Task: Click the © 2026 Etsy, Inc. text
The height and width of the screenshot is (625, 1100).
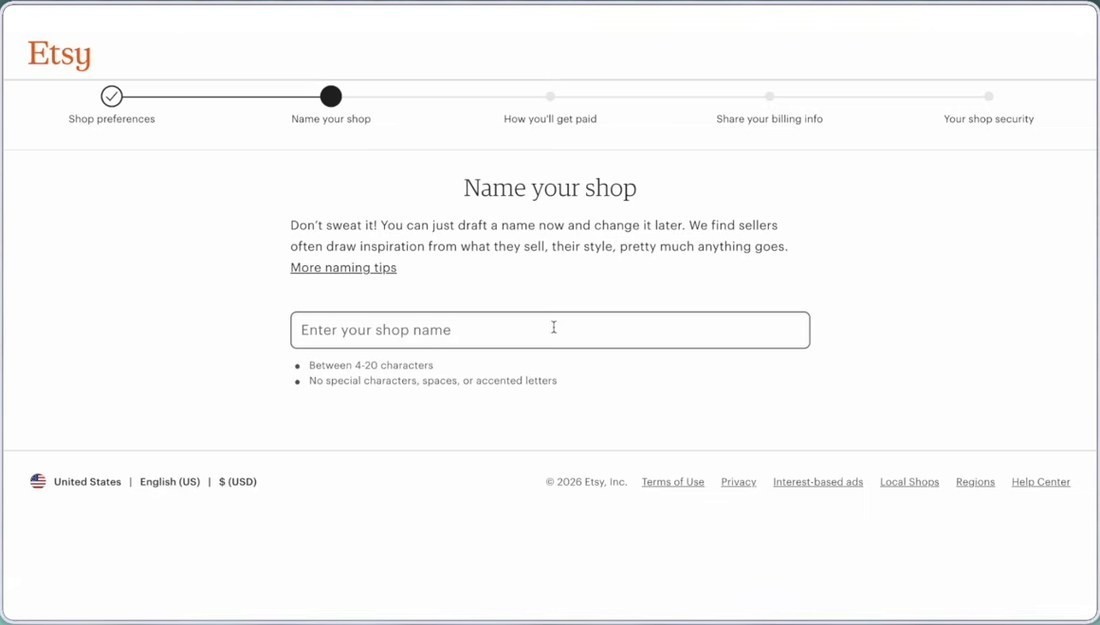Action: pos(586,482)
